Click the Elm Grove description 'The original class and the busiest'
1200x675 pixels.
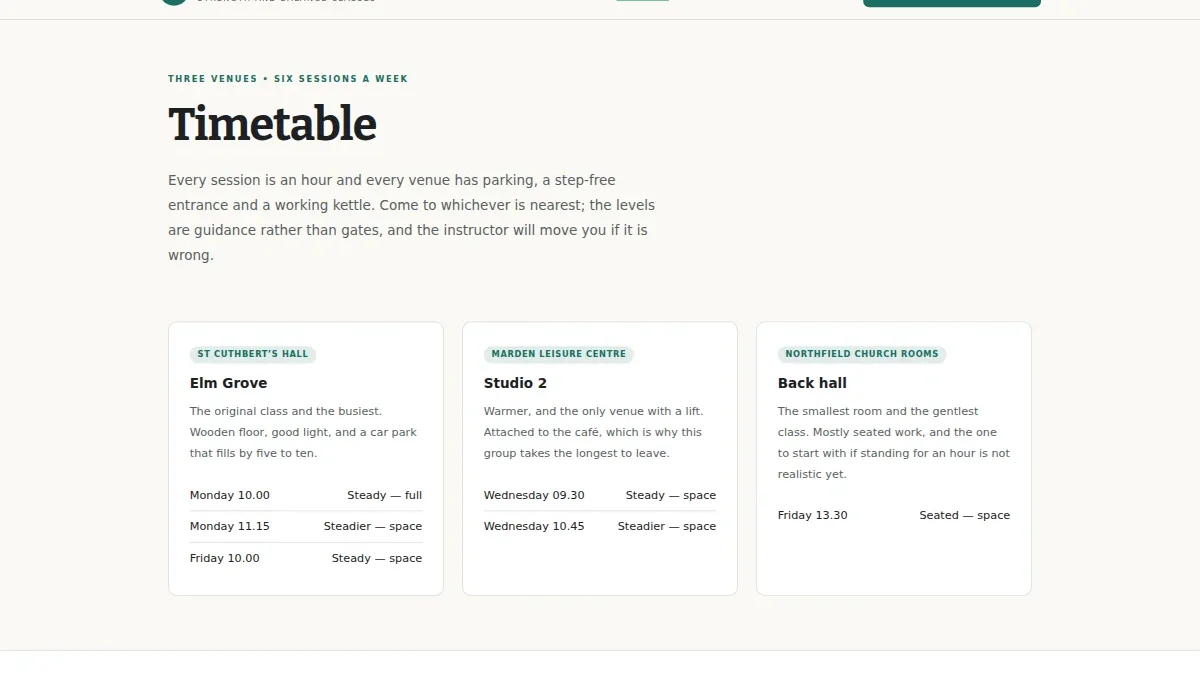pos(304,432)
